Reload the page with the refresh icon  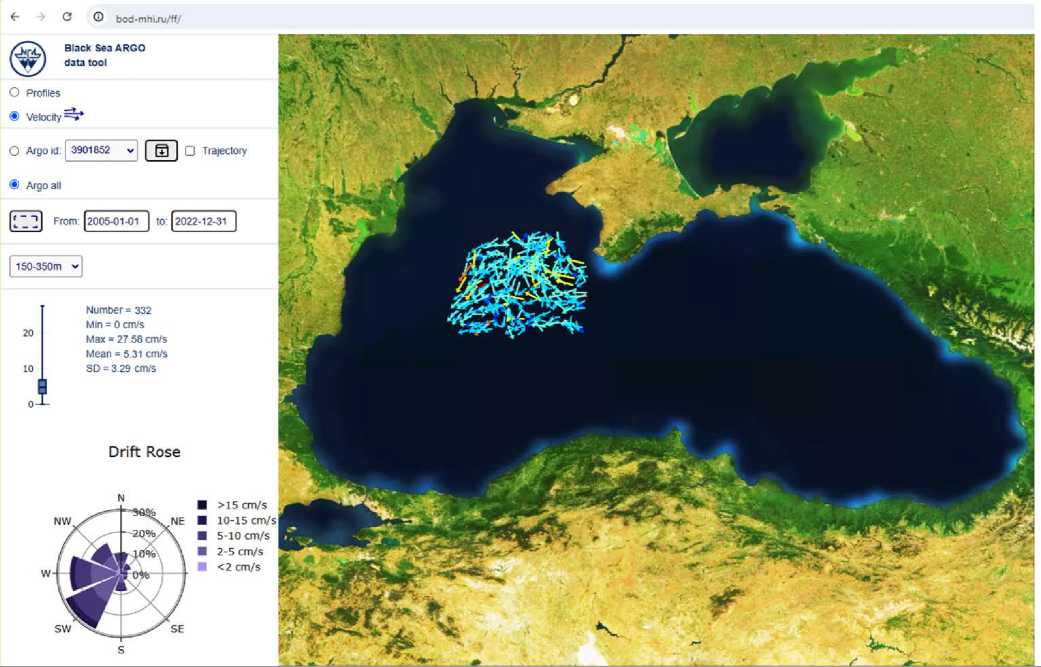tap(67, 17)
